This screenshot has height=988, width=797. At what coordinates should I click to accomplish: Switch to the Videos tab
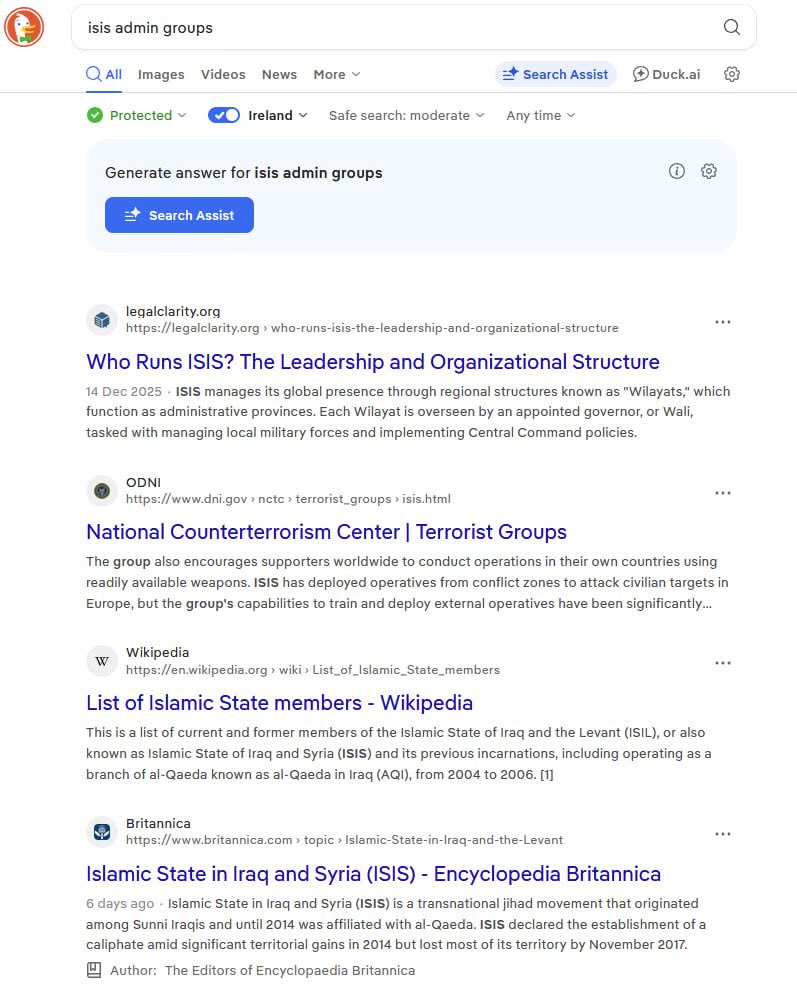223,74
